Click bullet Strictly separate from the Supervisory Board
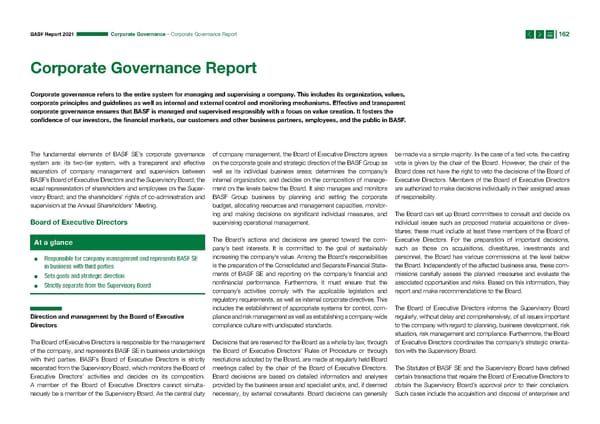Screen dimensions: 600x424 click(97, 285)
